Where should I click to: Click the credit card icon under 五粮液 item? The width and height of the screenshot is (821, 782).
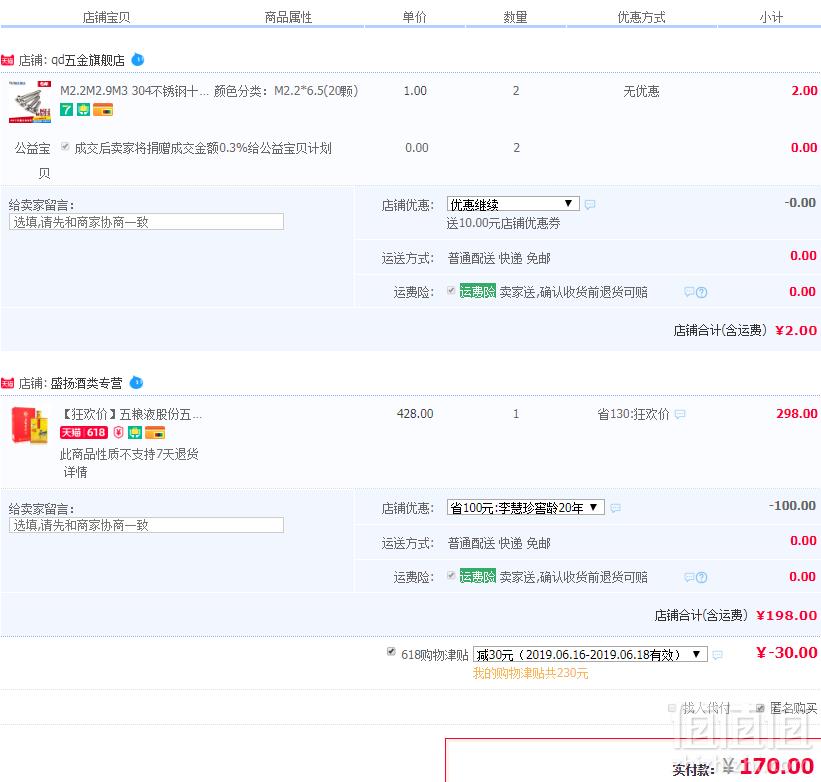click(x=155, y=433)
